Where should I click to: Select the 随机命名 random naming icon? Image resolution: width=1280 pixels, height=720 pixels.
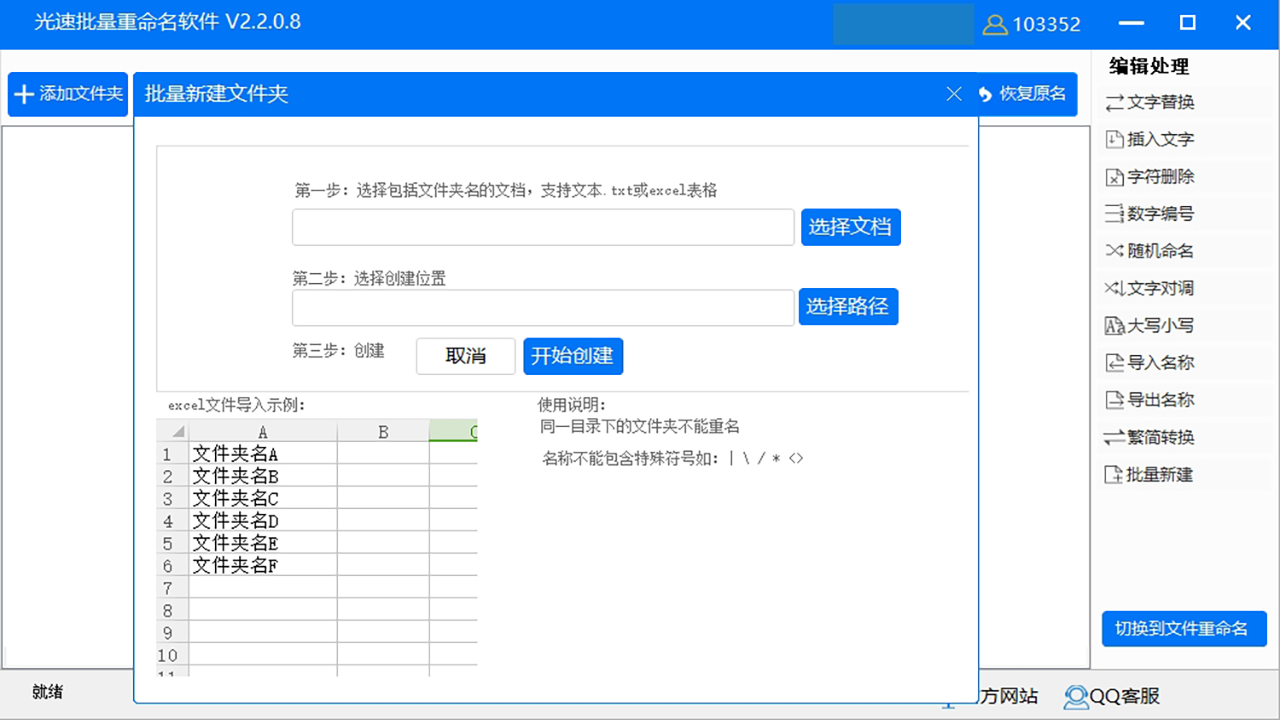tap(1114, 251)
